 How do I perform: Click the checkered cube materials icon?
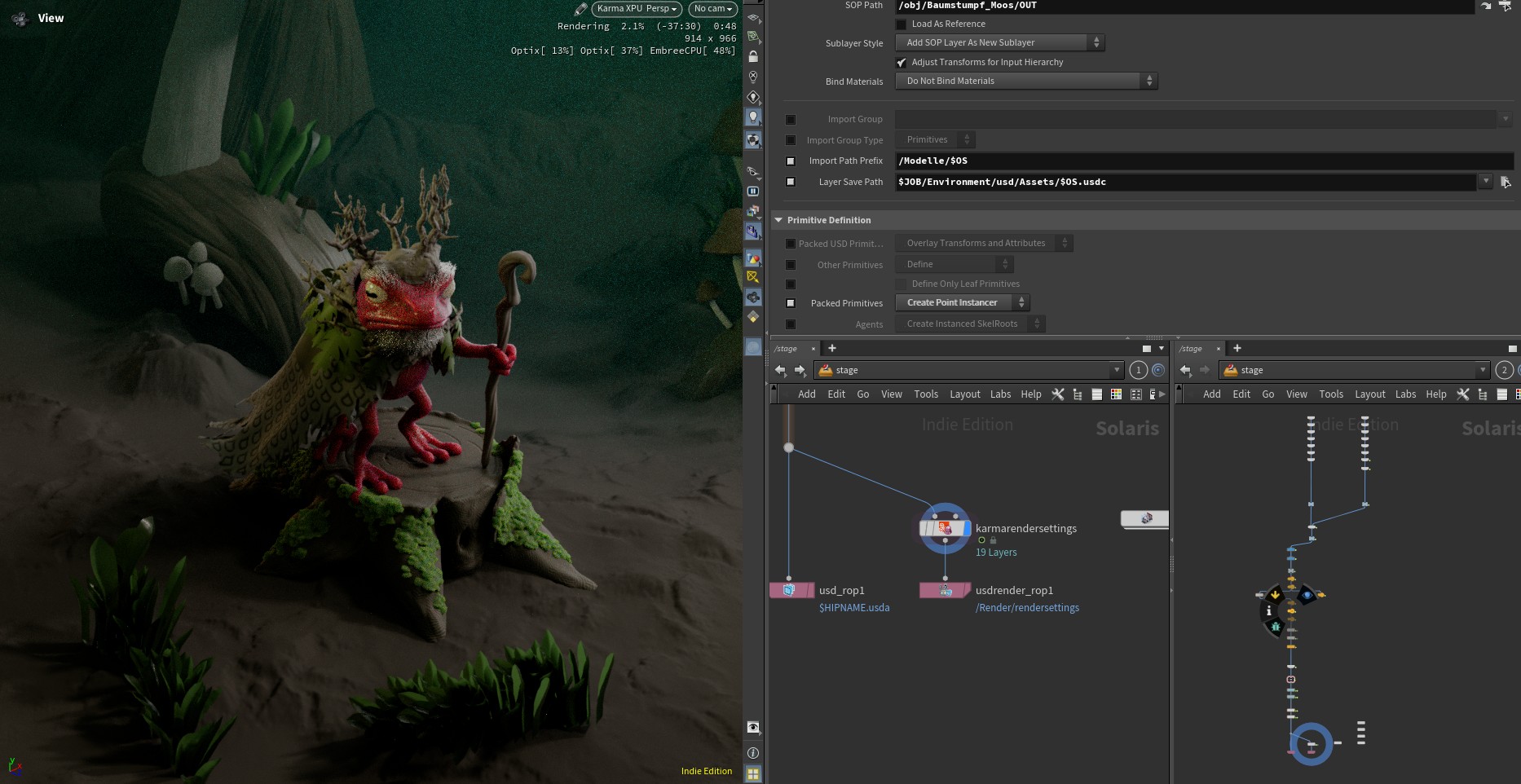tap(753, 140)
